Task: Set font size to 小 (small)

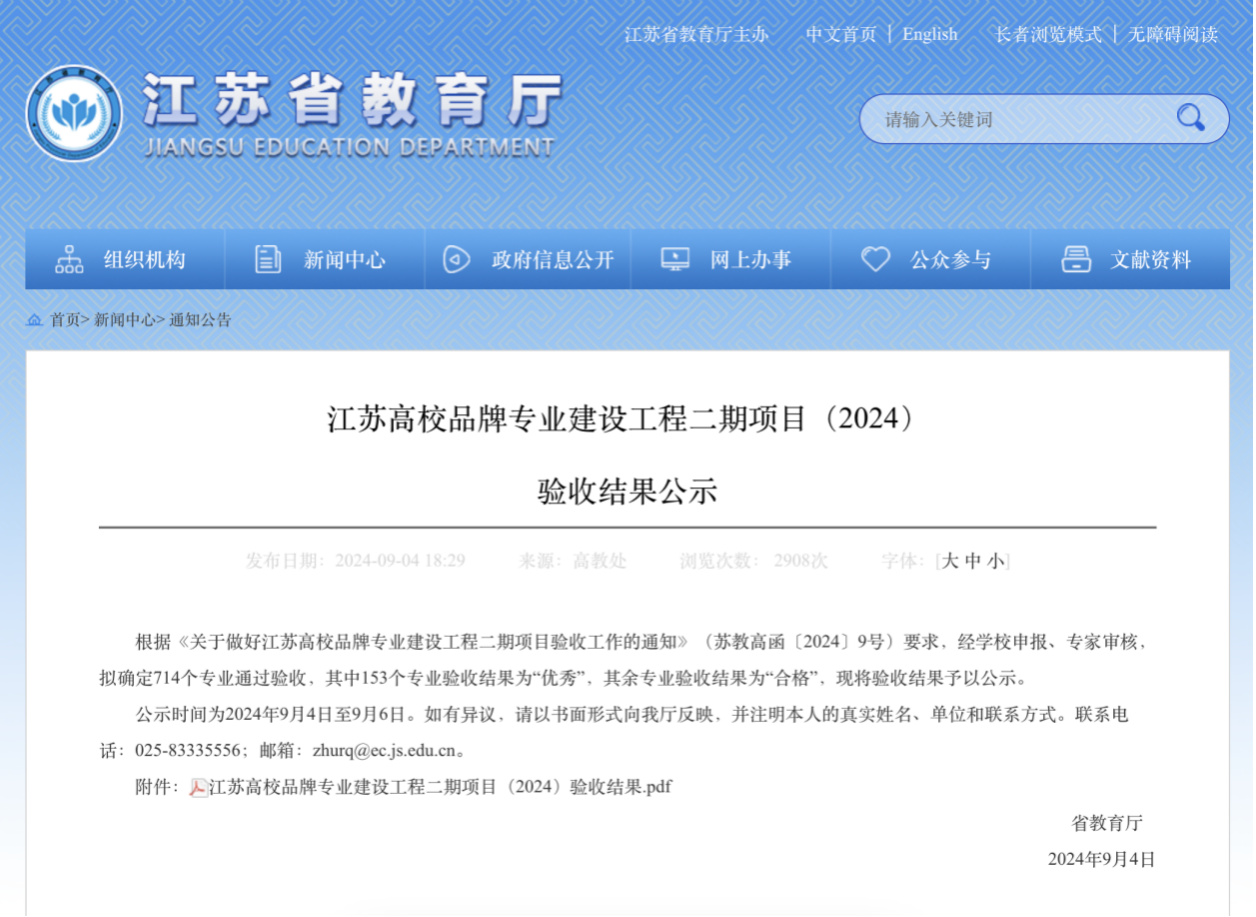Action: coord(996,561)
